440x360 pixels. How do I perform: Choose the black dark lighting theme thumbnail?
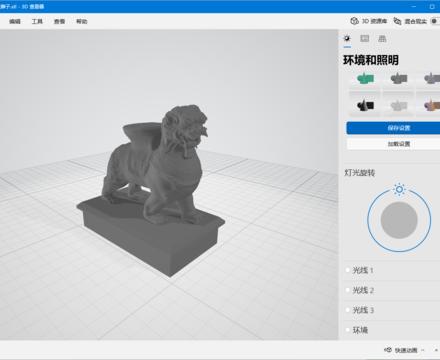(x=365, y=106)
